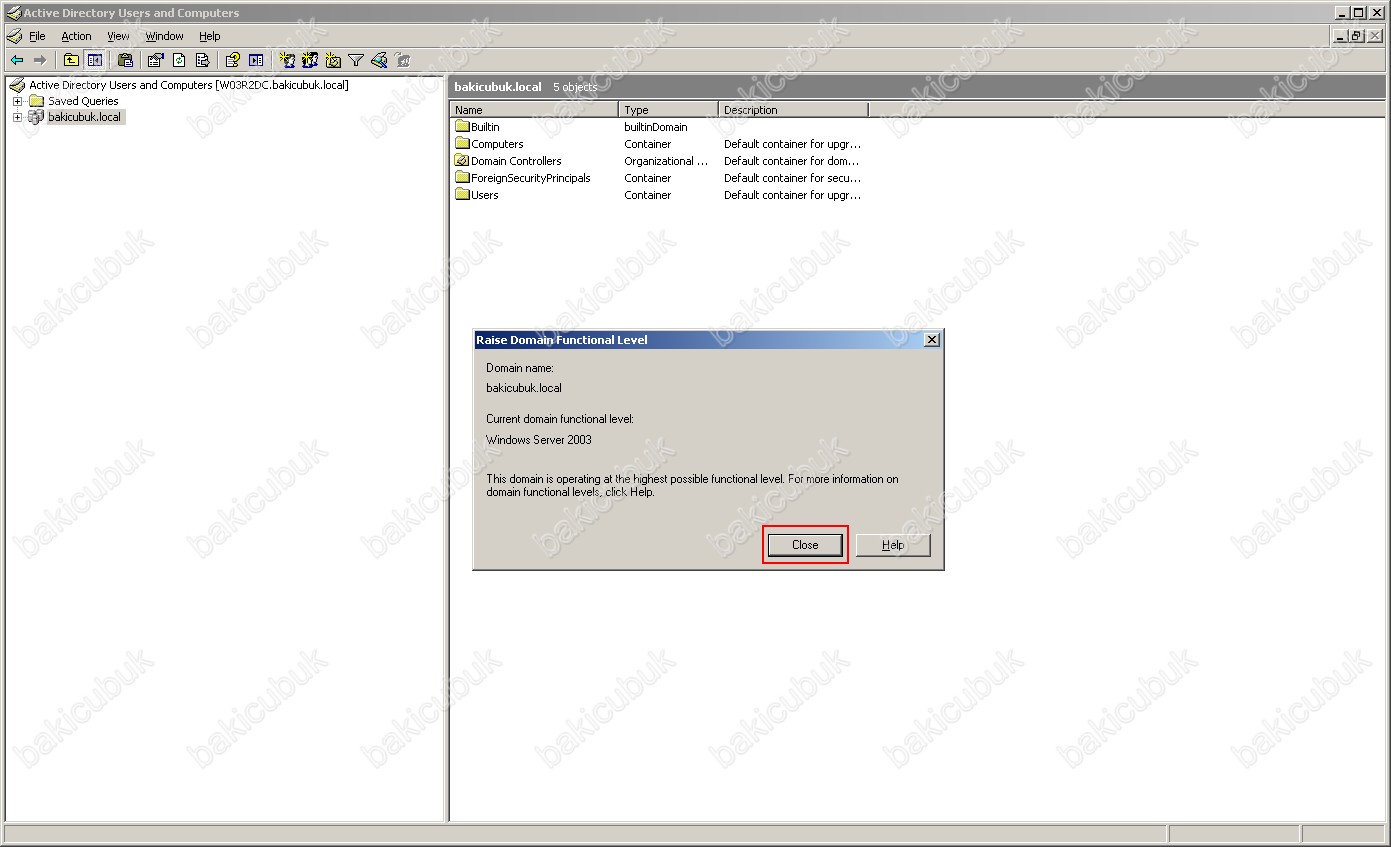Click the Users row name text
Image resolution: width=1391 pixels, height=847 pixels.
[x=485, y=195]
